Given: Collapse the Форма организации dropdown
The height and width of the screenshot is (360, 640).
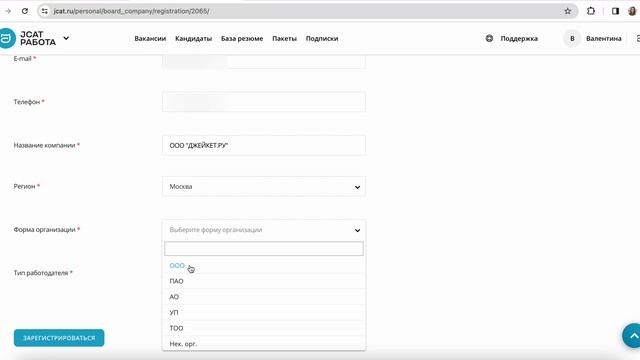Looking at the screenshot, I should click(x=264, y=230).
